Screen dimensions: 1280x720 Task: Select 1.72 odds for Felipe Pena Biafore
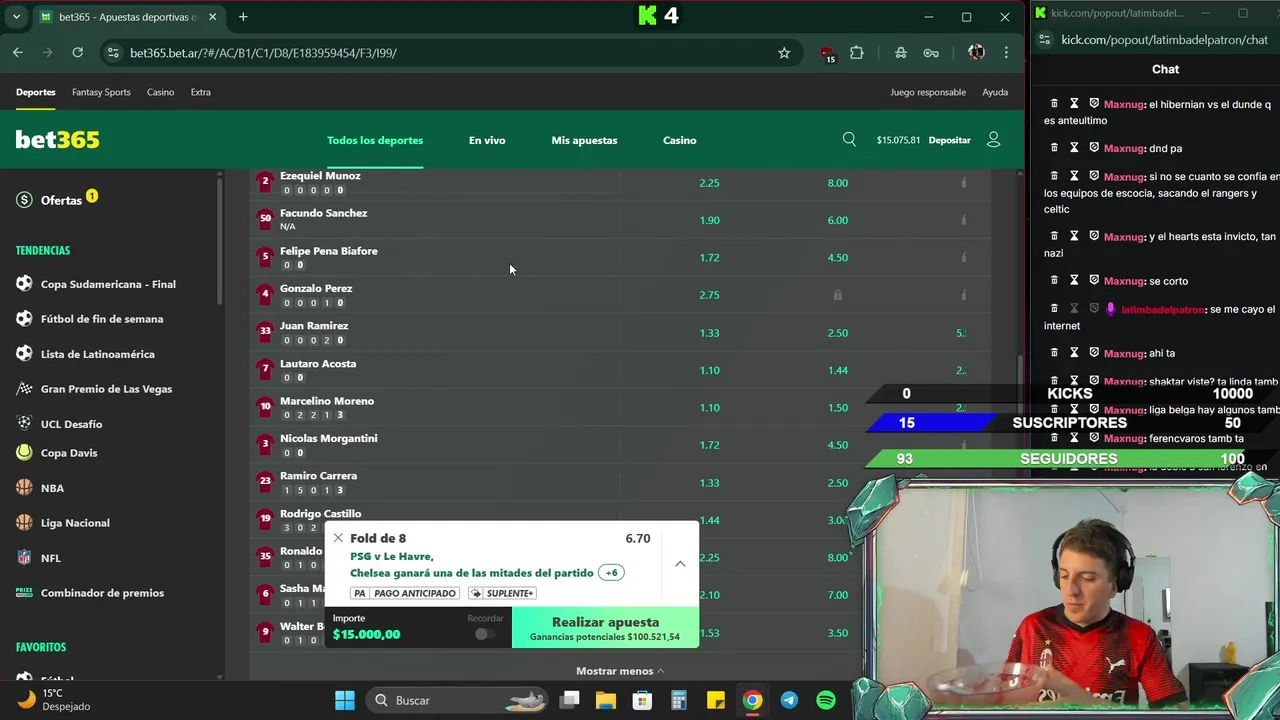(709, 258)
